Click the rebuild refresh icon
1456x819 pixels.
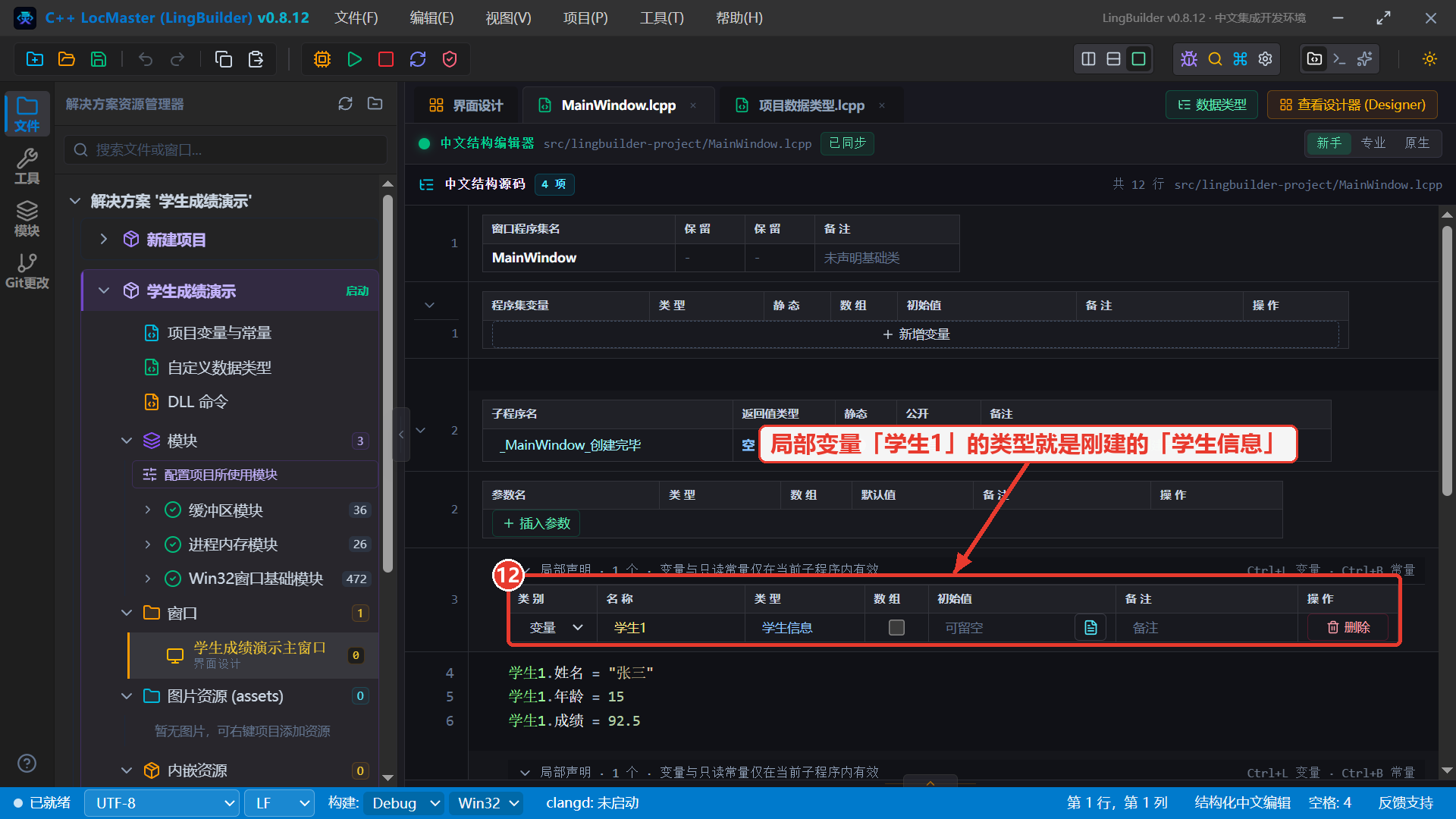click(418, 59)
